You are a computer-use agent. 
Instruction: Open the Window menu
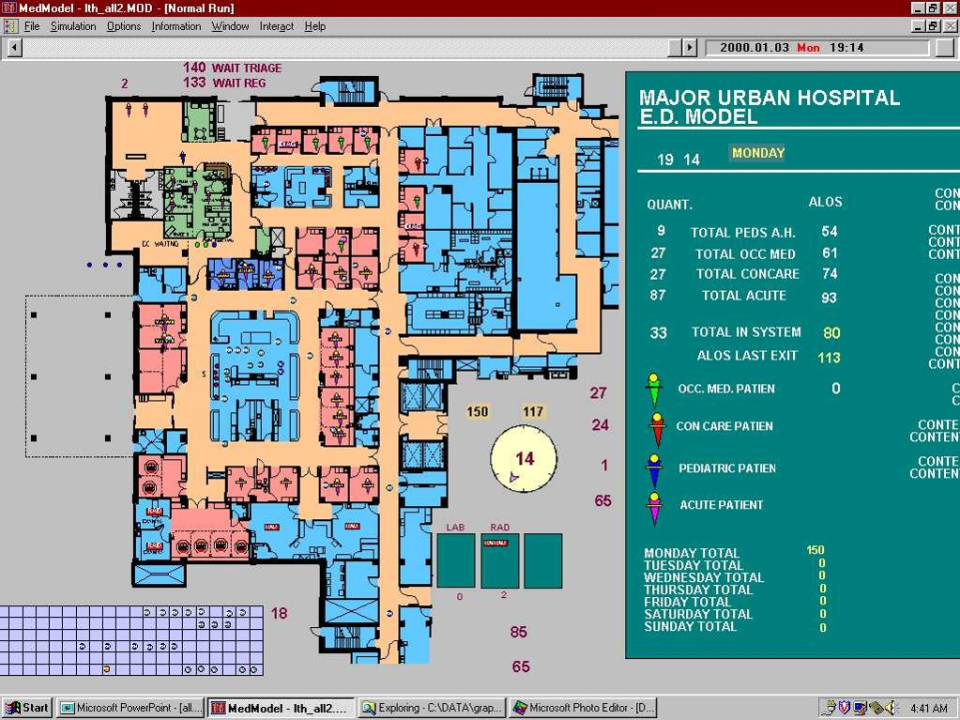(230, 26)
